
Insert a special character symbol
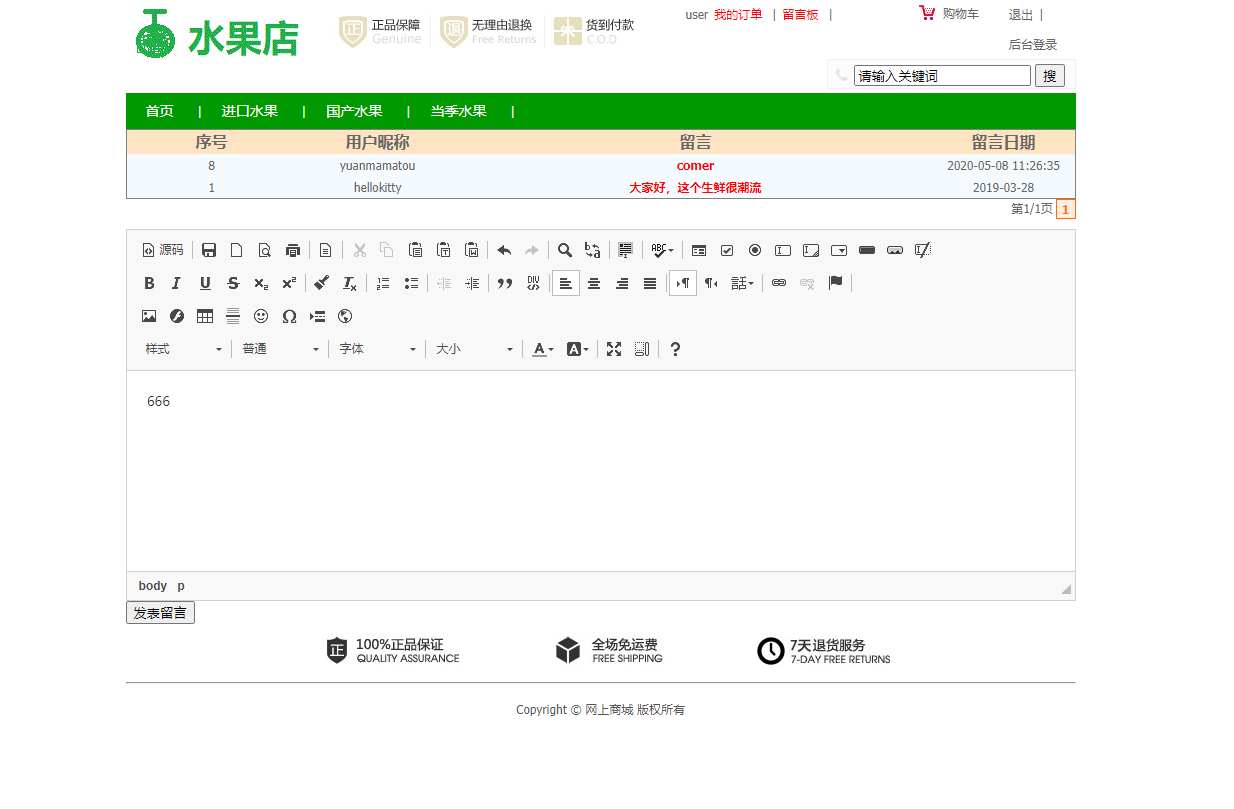(289, 316)
